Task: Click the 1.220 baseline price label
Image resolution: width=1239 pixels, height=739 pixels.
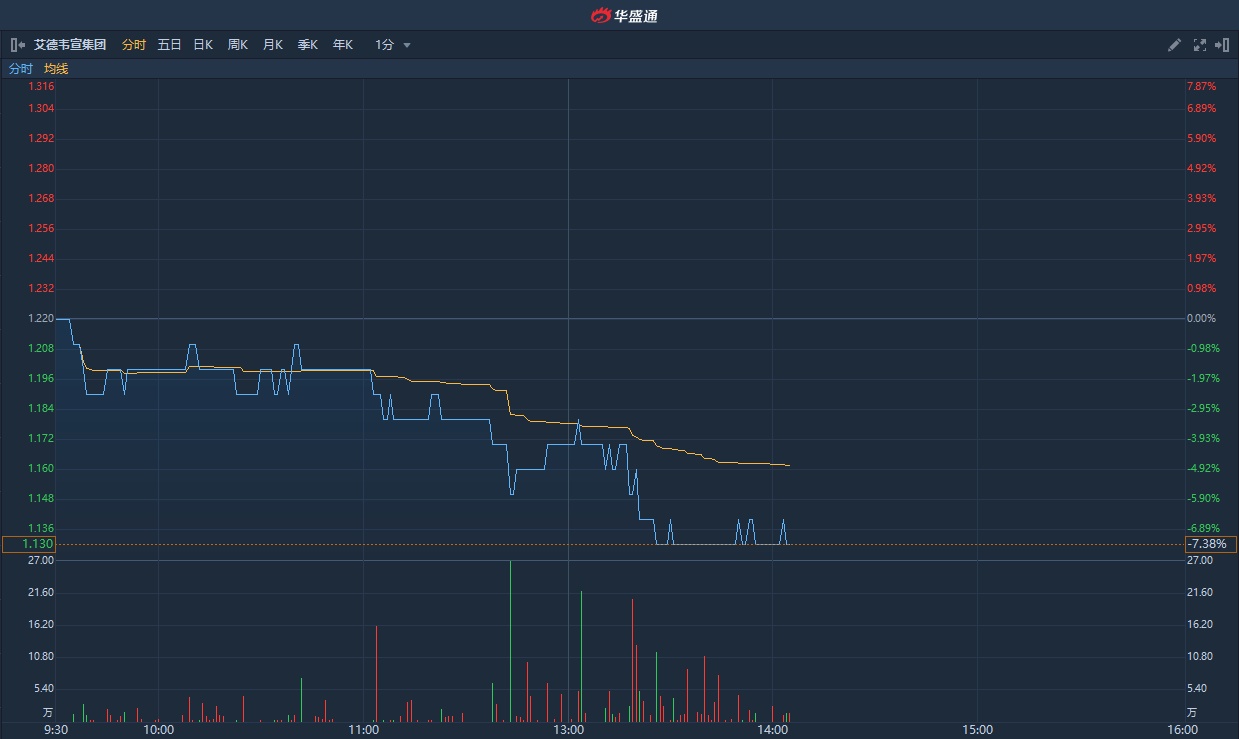Action: tap(41, 318)
